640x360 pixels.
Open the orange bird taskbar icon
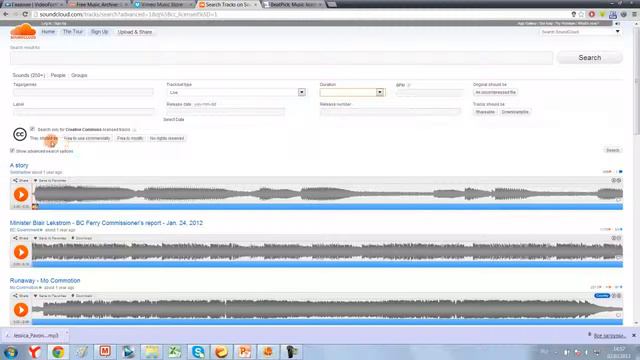click(221, 351)
